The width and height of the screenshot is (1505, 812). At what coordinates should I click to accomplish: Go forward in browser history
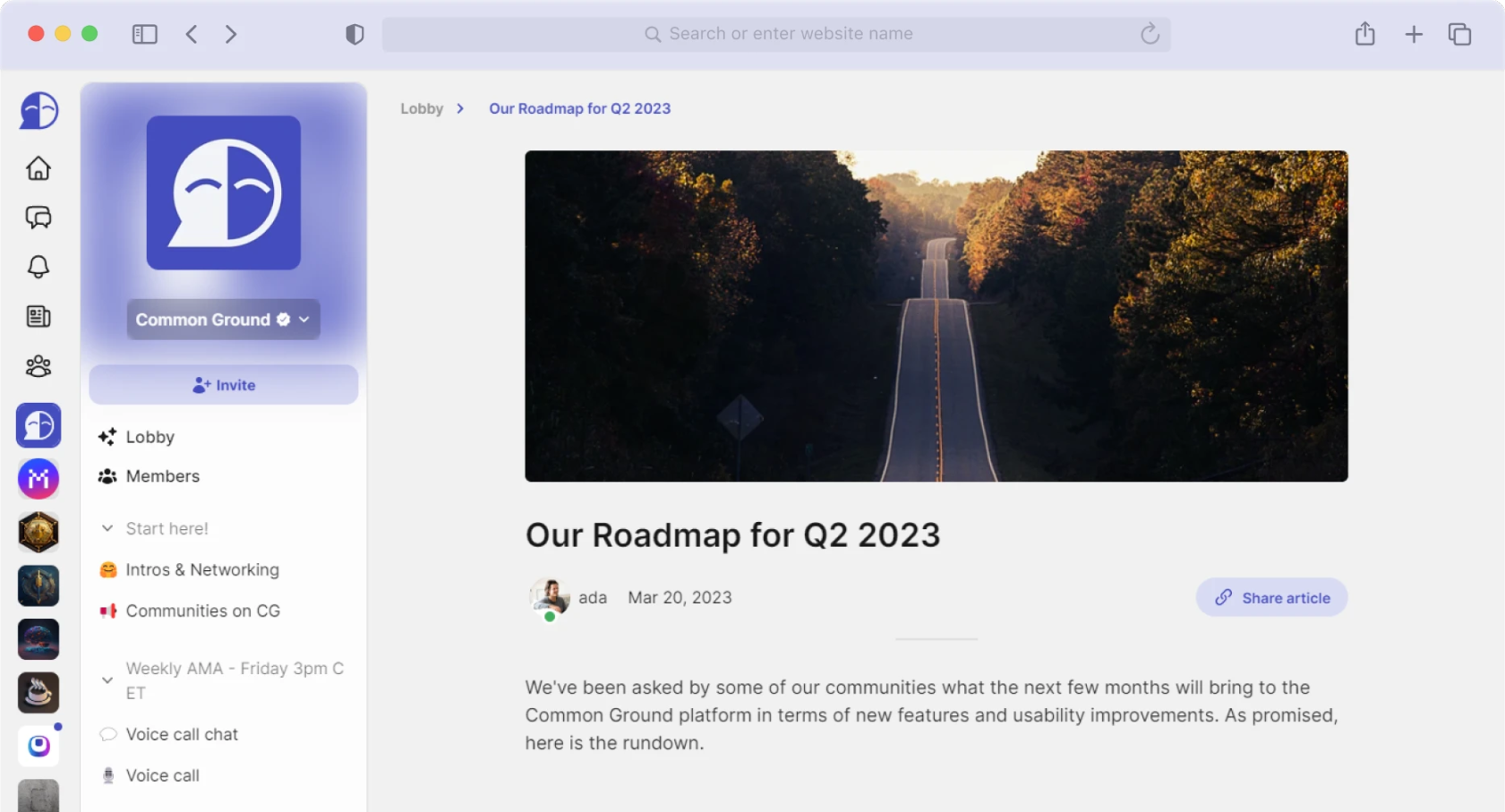[231, 34]
